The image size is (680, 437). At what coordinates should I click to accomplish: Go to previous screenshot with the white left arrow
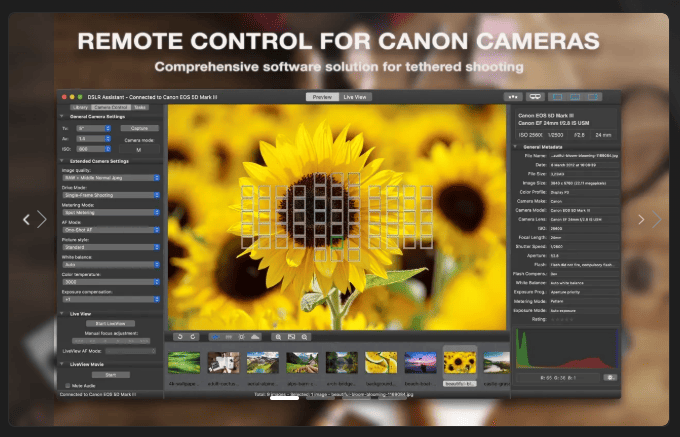[26, 220]
